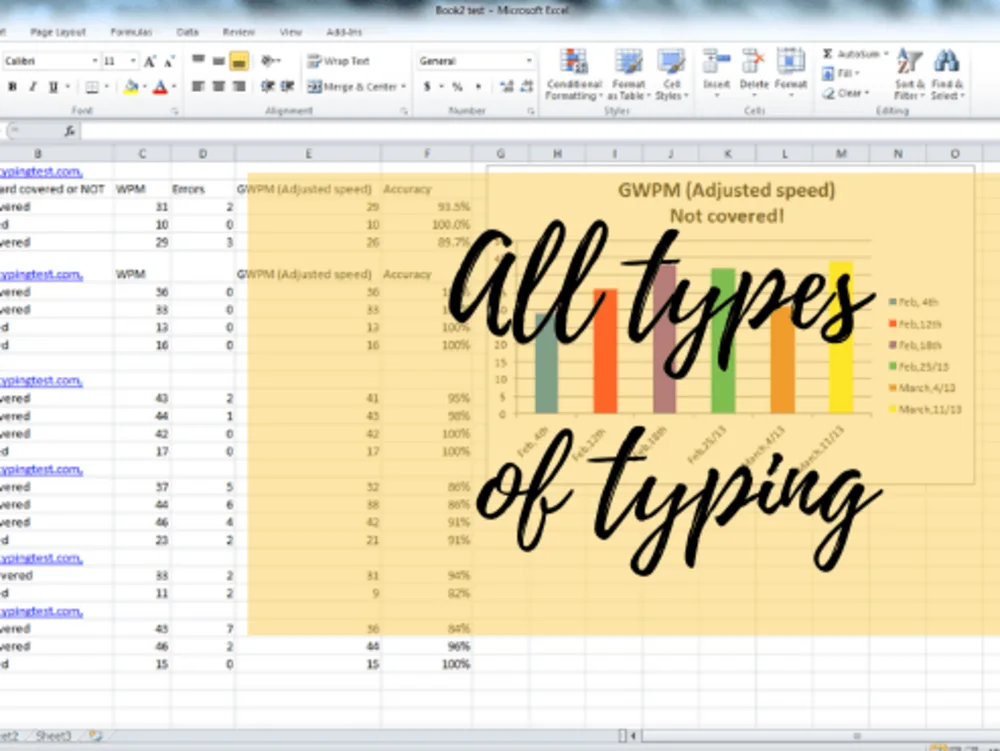Click the Insert cells icon

point(716,62)
